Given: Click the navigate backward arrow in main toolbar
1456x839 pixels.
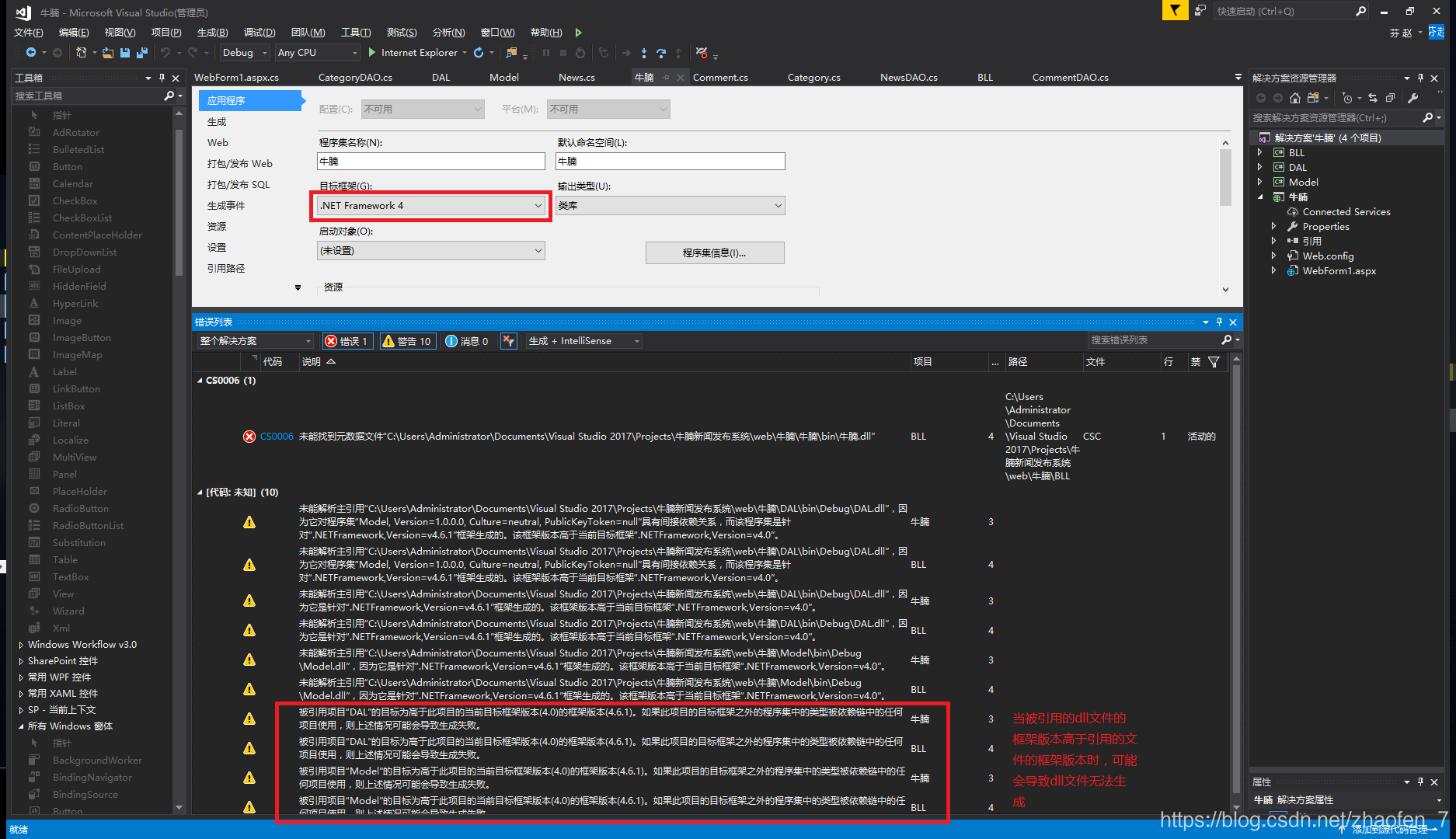Looking at the screenshot, I should click(x=30, y=53).
